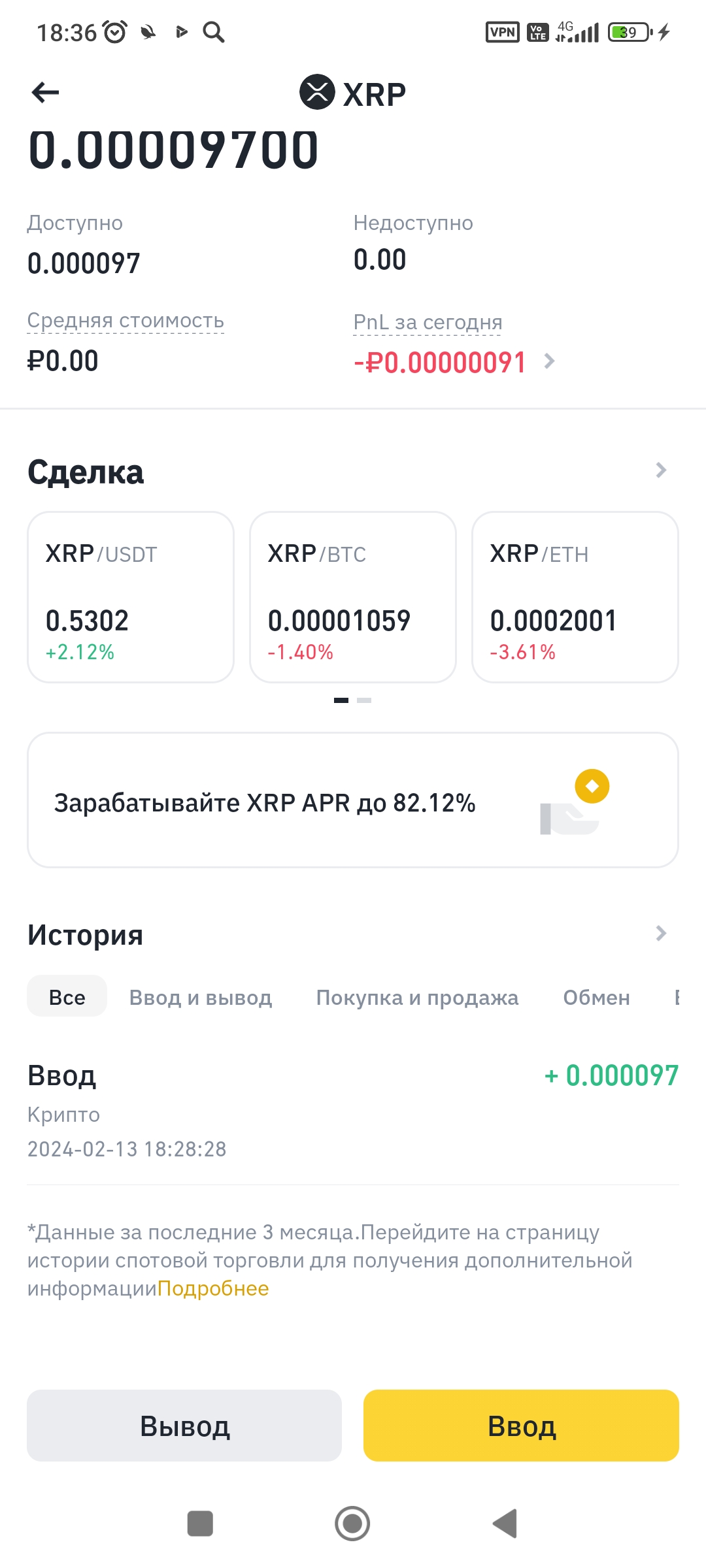Open the История section arrow
This screenshot has width=706, height=1568.
pos(661,934)
